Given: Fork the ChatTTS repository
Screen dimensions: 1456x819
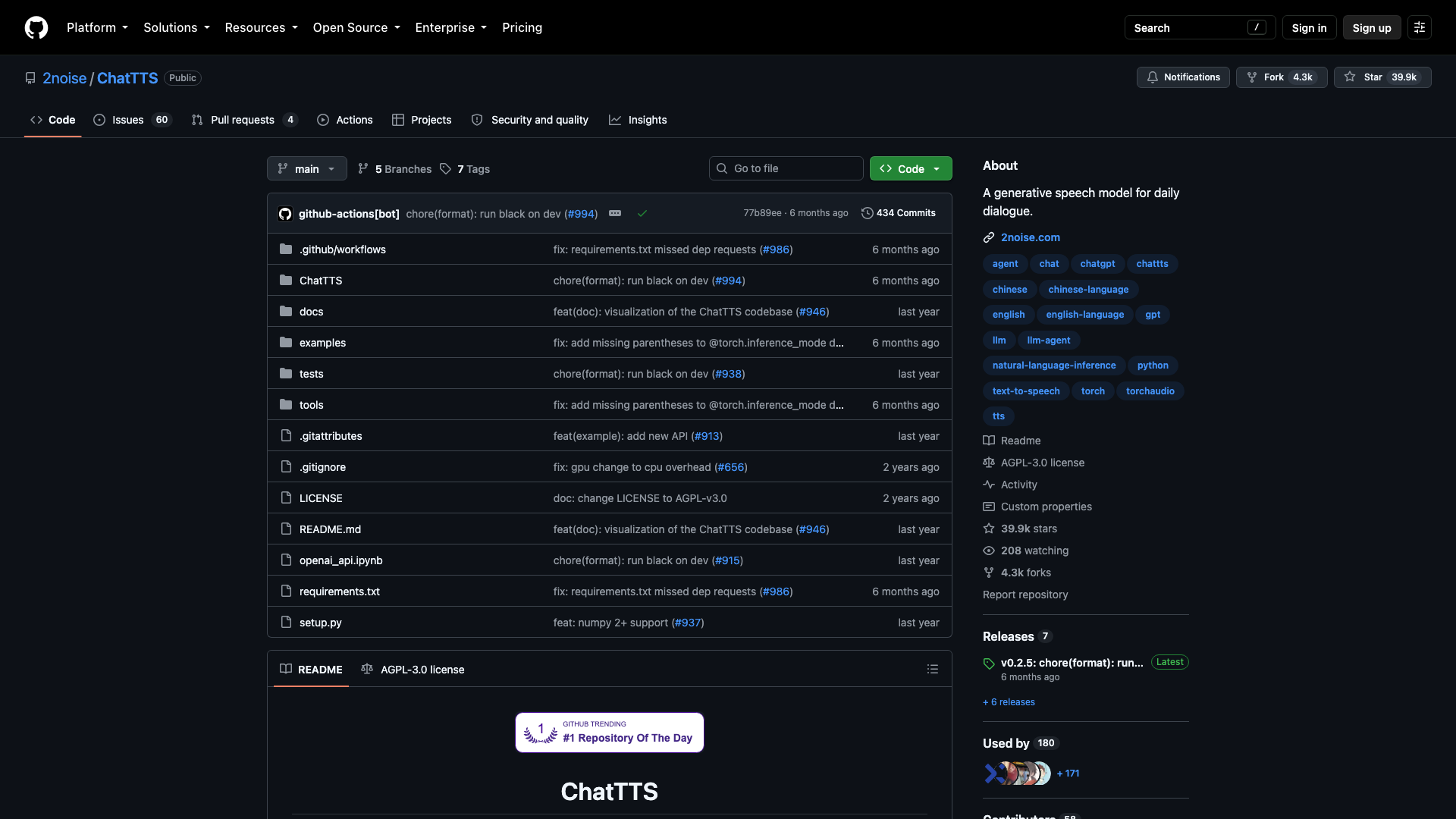Looking at the screenshot, I should (x=1282, y=77).
